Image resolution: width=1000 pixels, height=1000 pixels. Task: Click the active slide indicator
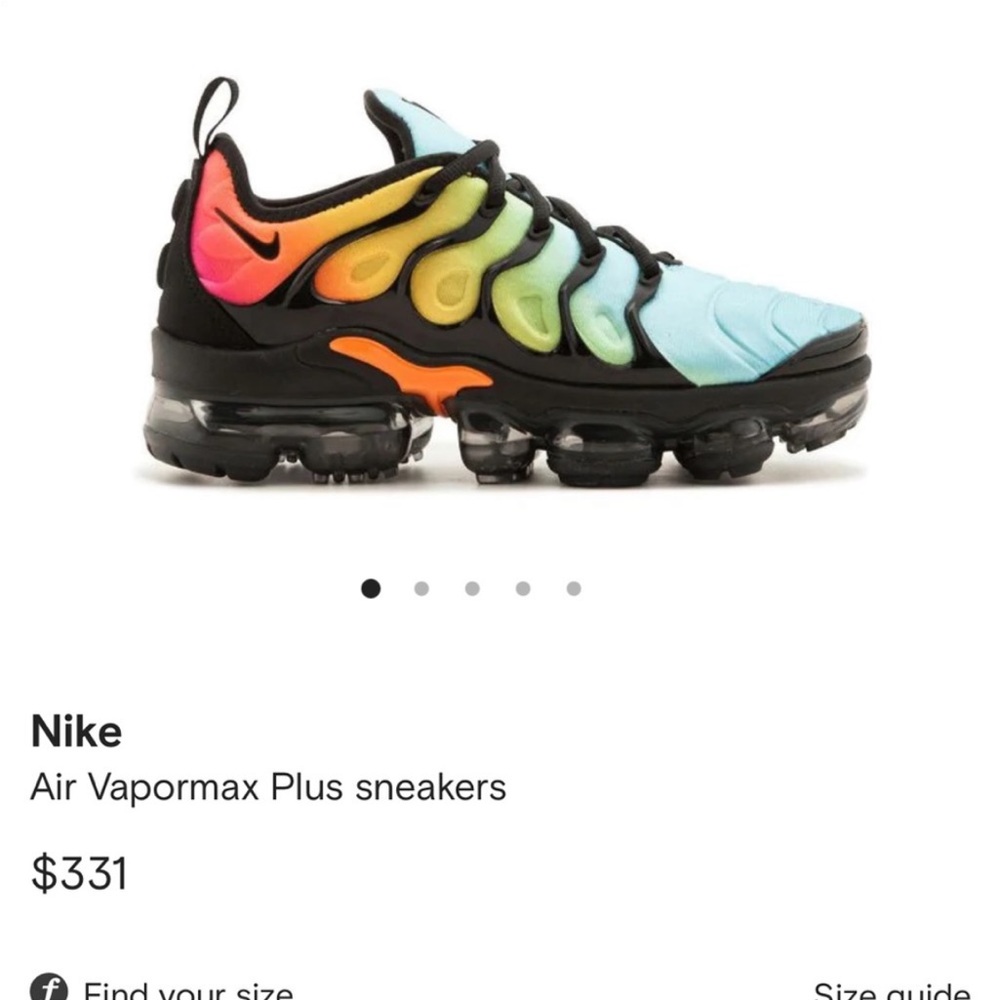pyautogui.click(x=372, y=590)
